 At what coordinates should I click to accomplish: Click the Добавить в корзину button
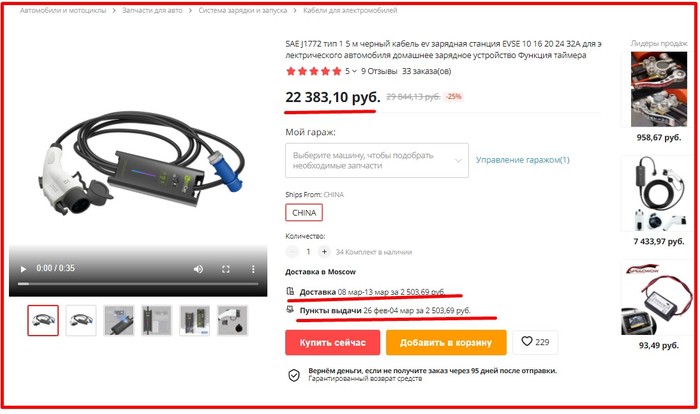pyautogui.click(x=446, y=343)
